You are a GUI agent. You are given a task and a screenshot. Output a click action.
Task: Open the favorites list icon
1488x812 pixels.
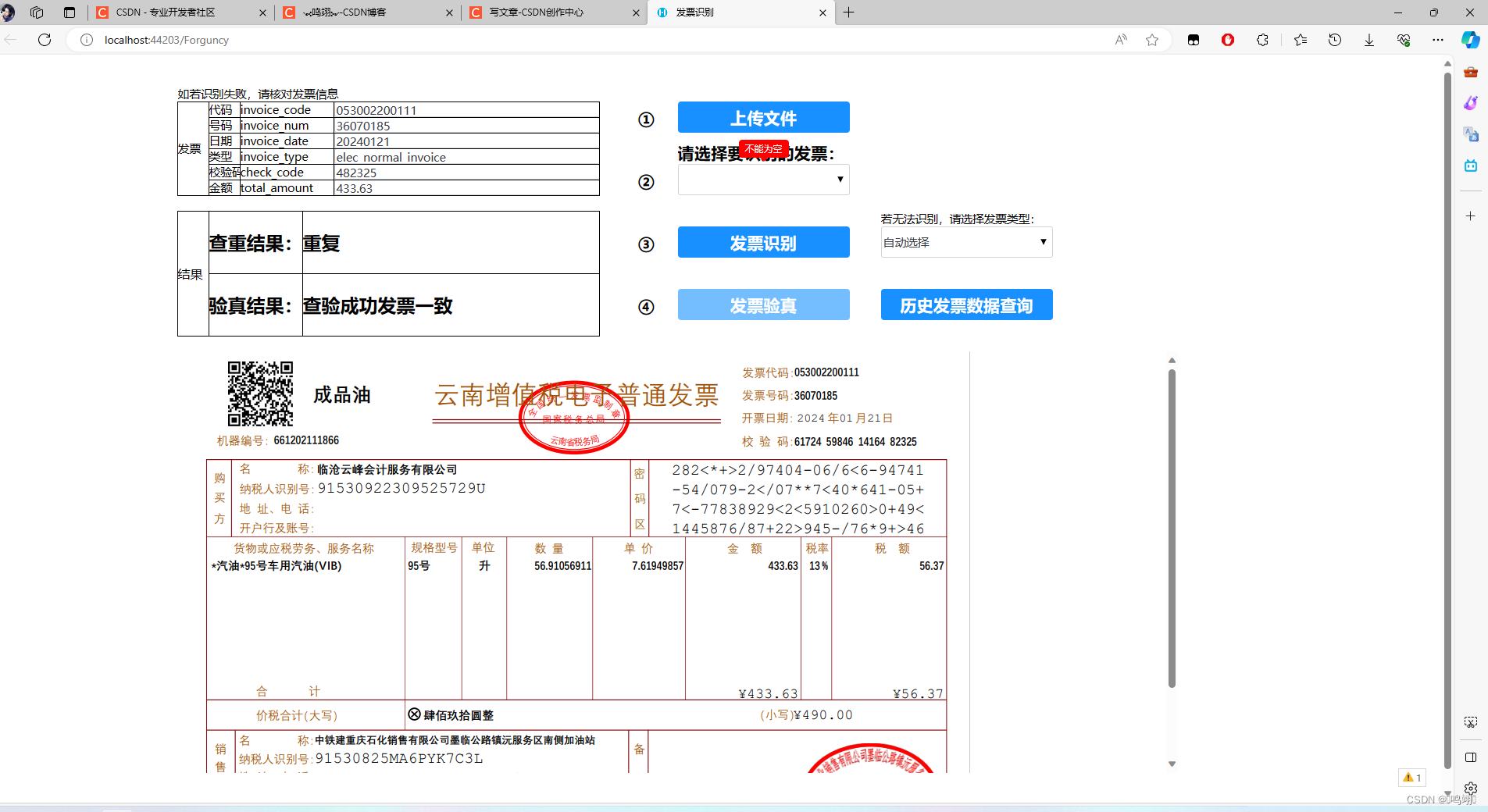point(1301,40)
